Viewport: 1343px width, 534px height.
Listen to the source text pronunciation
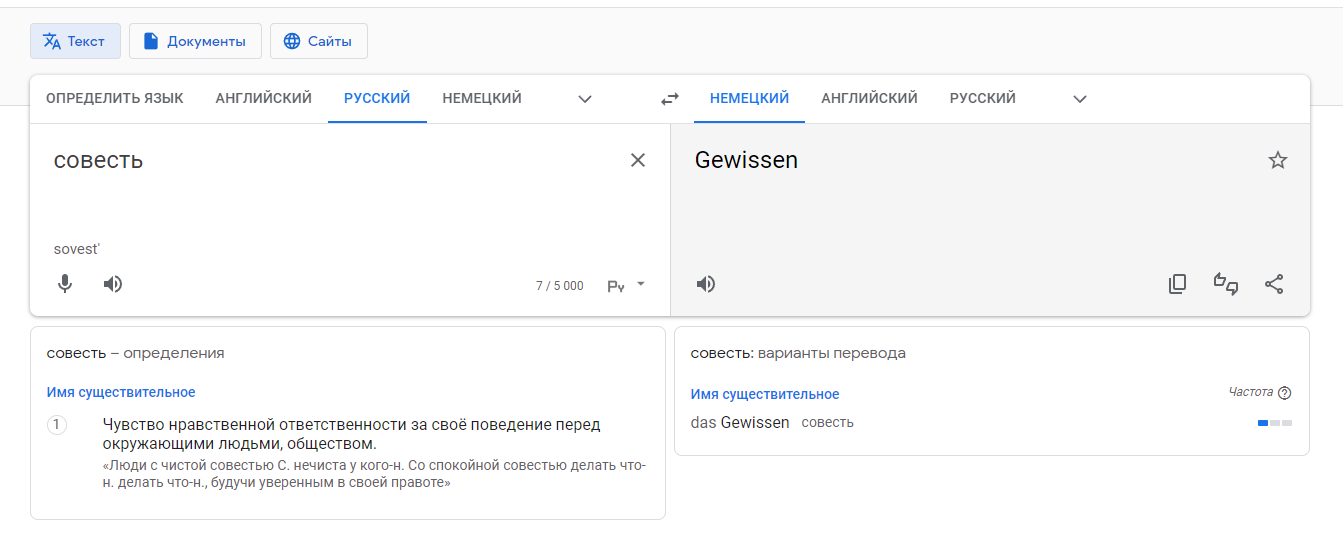[x=113, y=284]
